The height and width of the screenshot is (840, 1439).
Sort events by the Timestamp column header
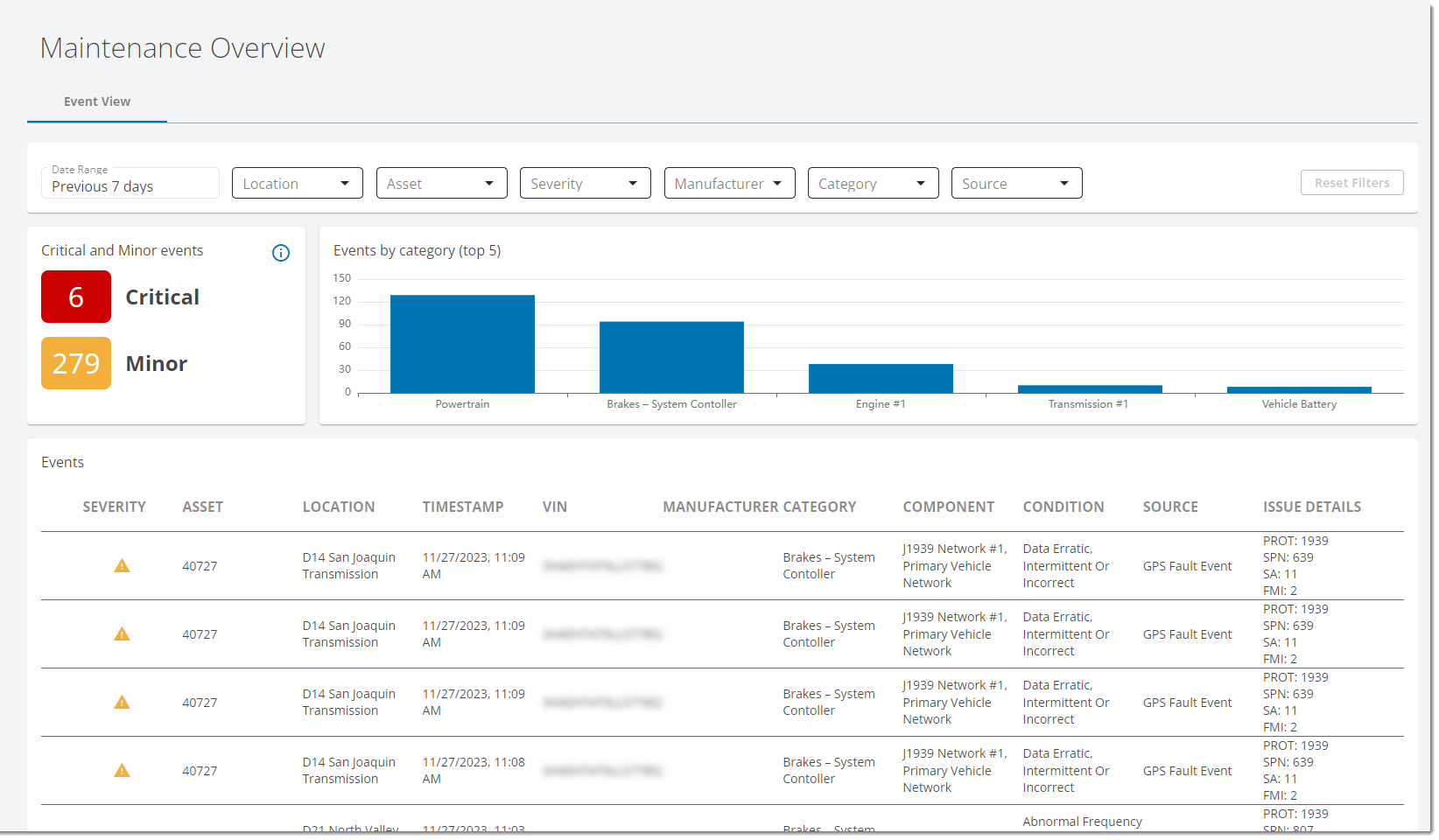pos(462,507)
